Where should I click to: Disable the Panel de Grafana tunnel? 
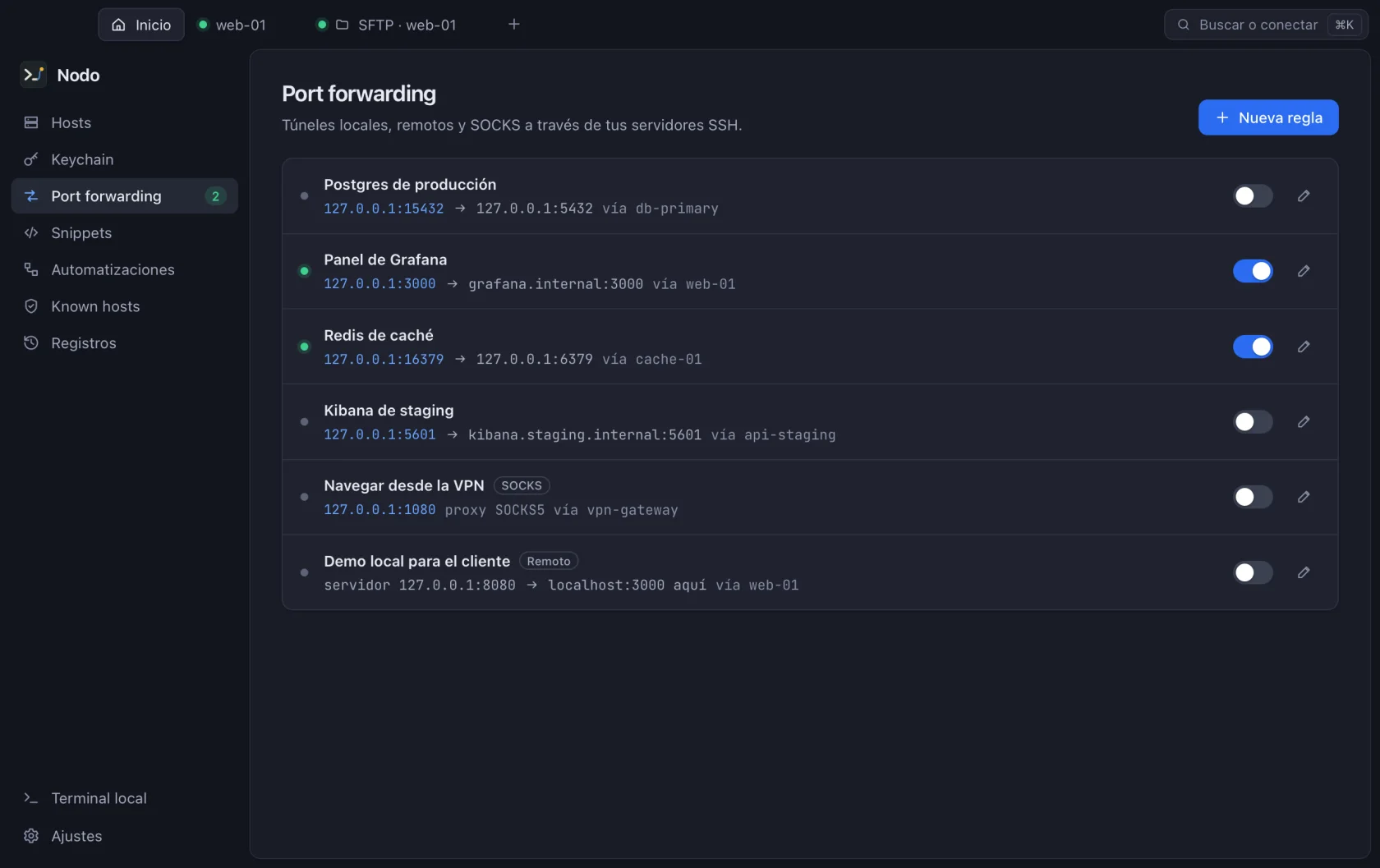[x=1253, y=271]
